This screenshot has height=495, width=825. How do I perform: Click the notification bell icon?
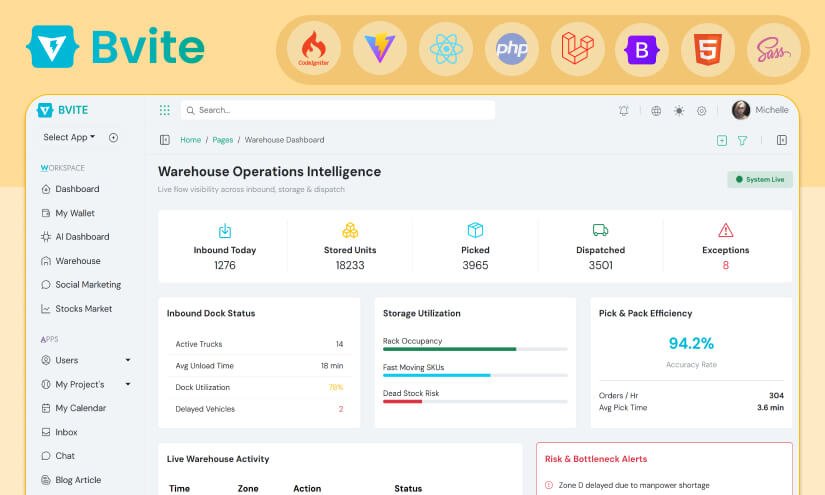point(623,110)
